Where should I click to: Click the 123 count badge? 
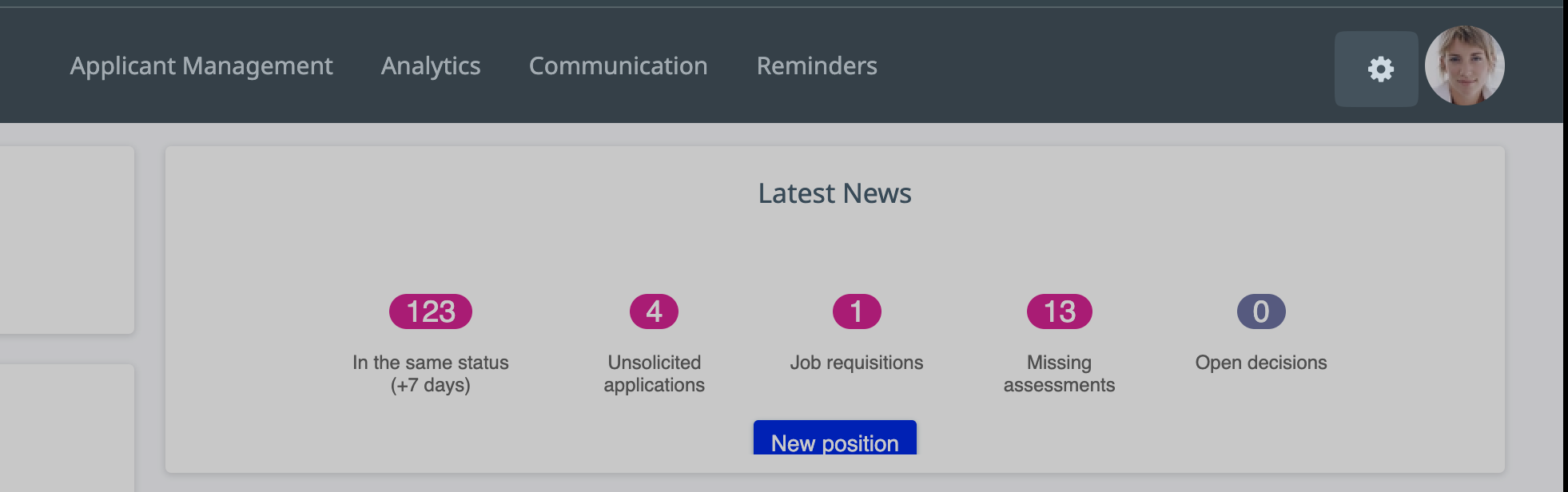click(431, 311)
